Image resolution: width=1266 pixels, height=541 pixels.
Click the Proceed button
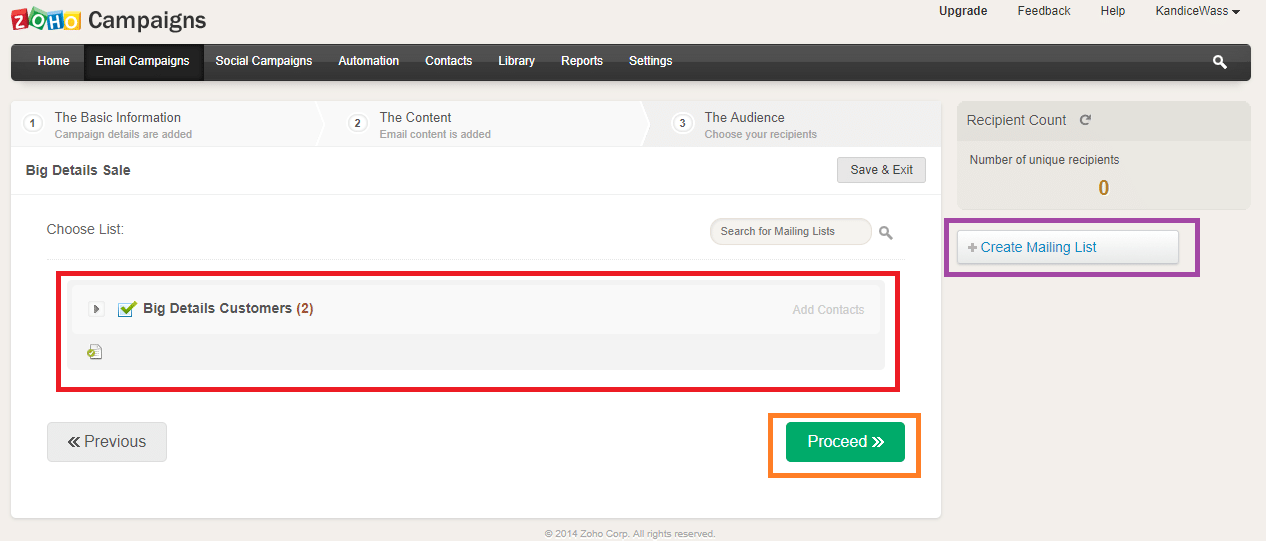click(845, 442)
